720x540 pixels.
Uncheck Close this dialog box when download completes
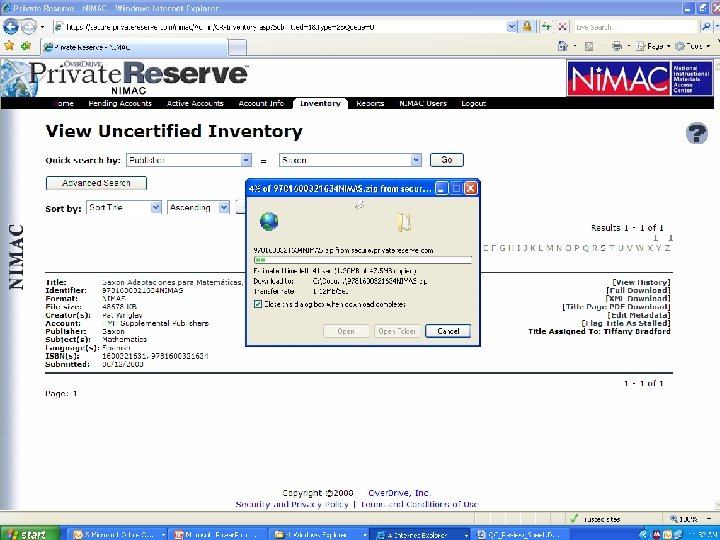click(258, 304)
